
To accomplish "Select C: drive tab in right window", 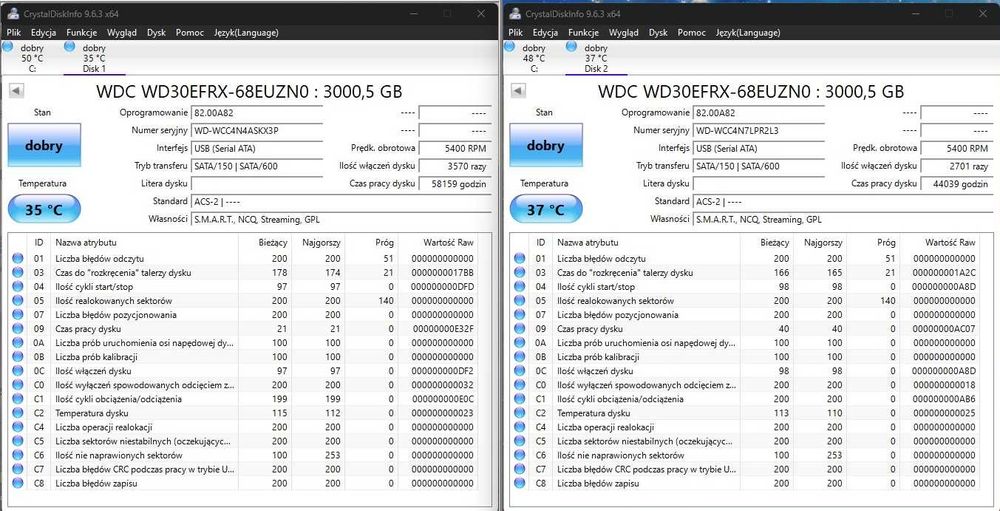I will coord(534,58).
